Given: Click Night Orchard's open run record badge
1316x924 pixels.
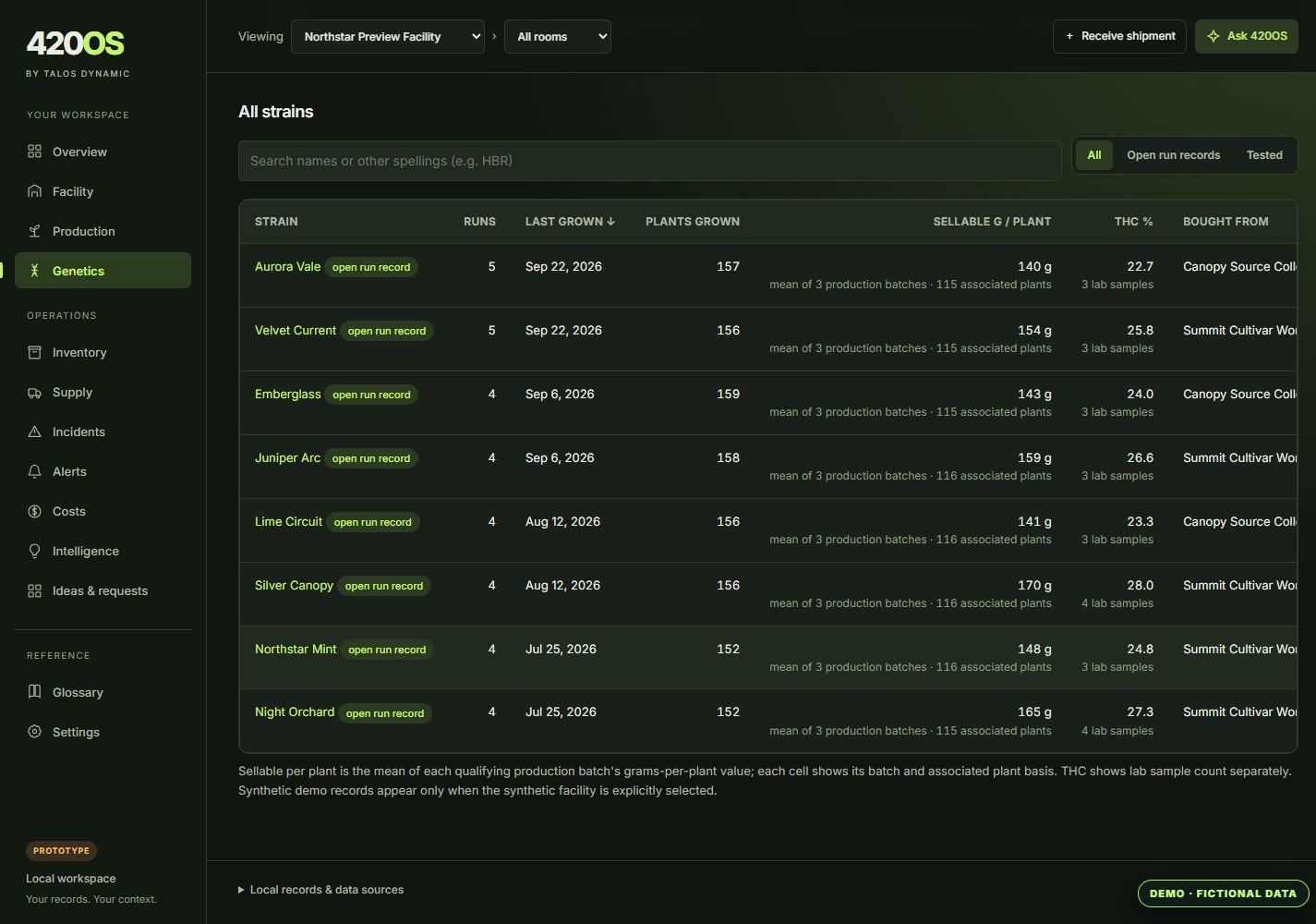Looking at the screenshot, I should coord(385,713).
